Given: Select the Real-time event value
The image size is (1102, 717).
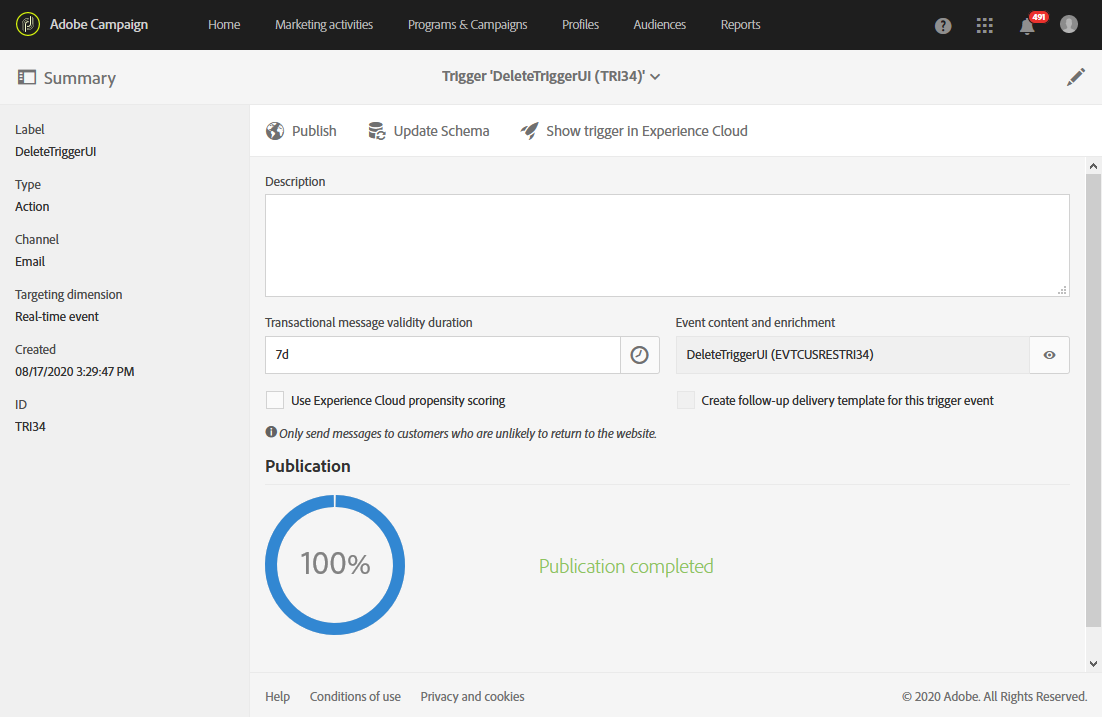Looking at the screenshot, I should [x=57, y=316].
